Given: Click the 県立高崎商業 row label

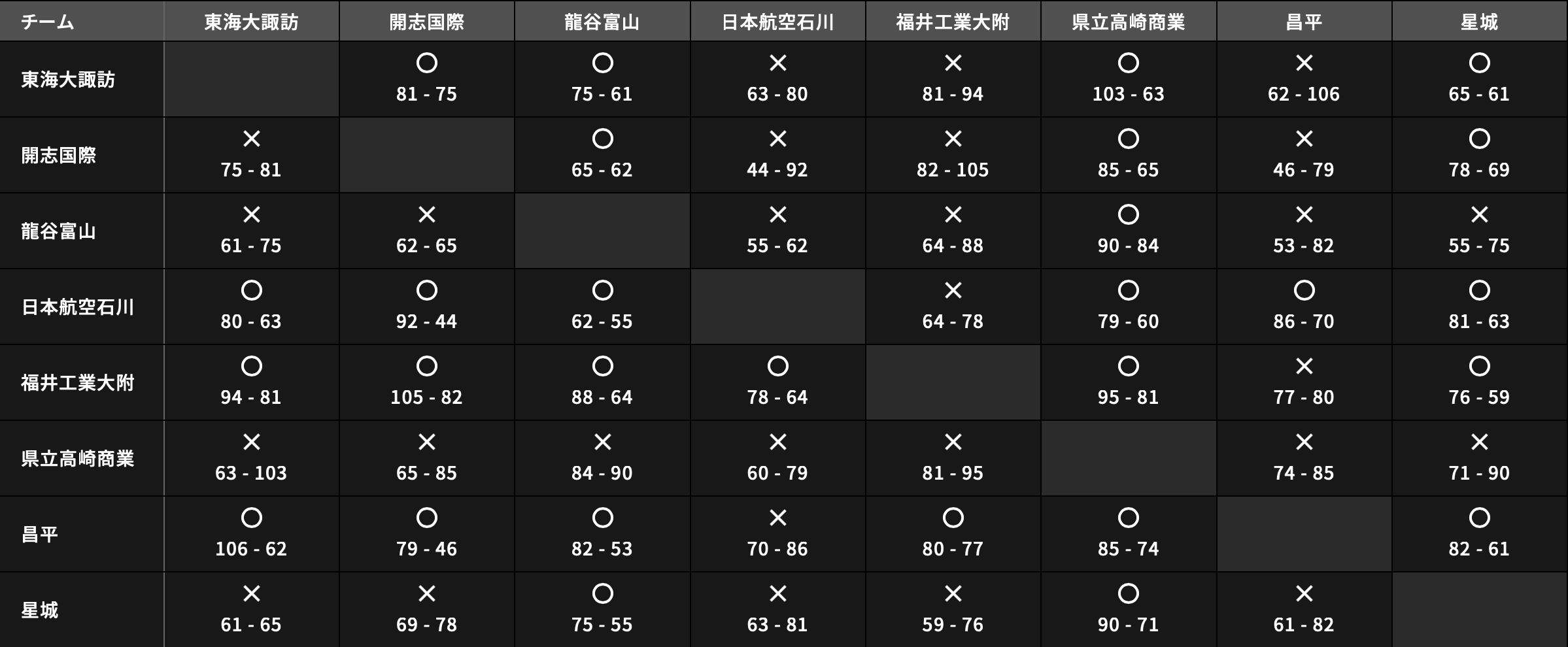Looking at the screenshot, I should tap(77, 458).
